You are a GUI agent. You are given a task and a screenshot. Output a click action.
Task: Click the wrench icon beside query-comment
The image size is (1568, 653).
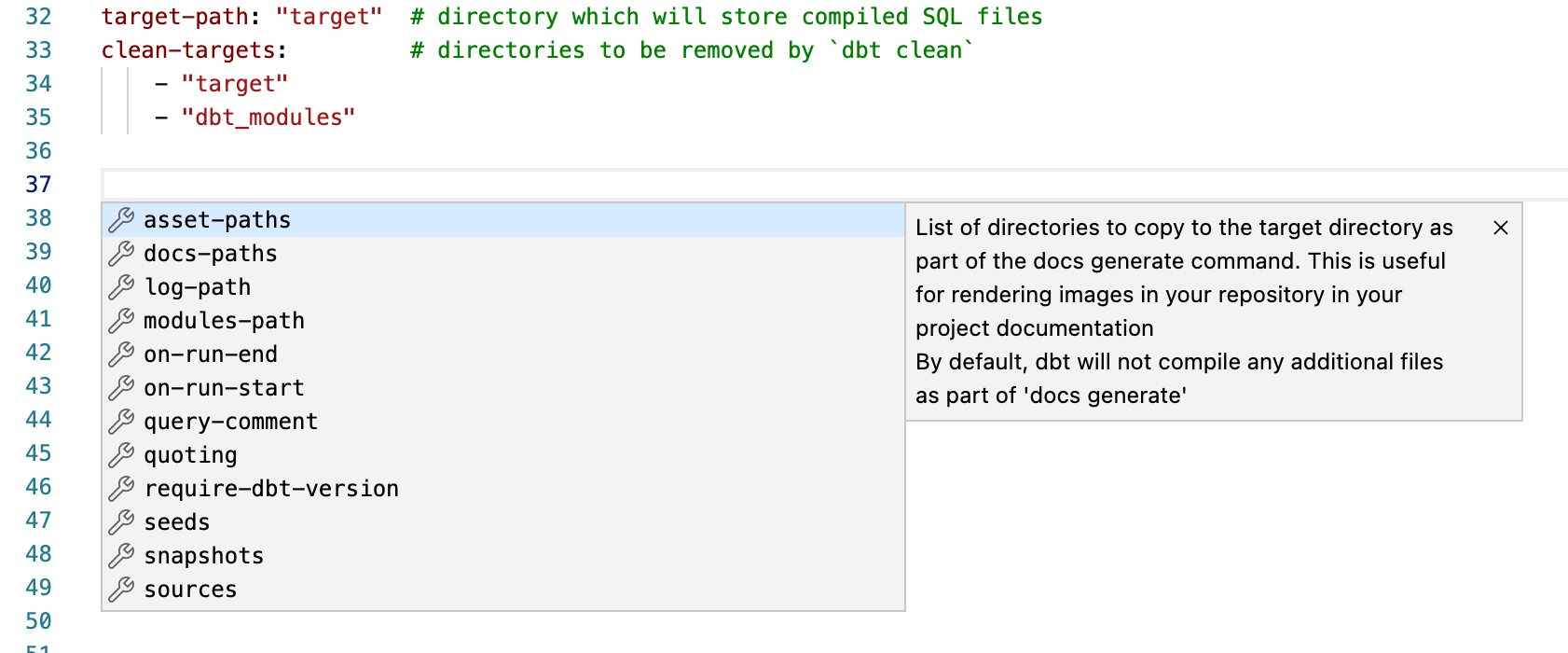(121, 422)
